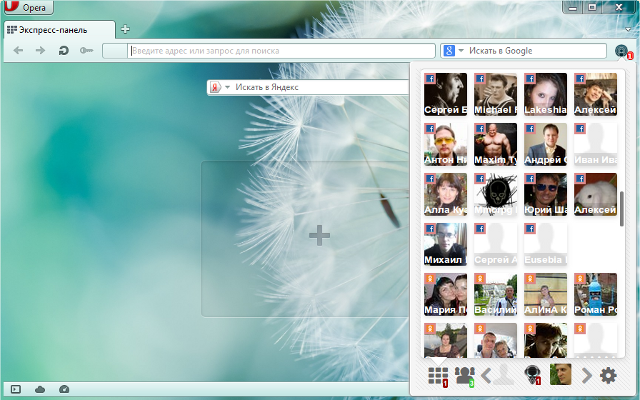Click the extension icon with red badge
The image size is (640, 400).
622,51
